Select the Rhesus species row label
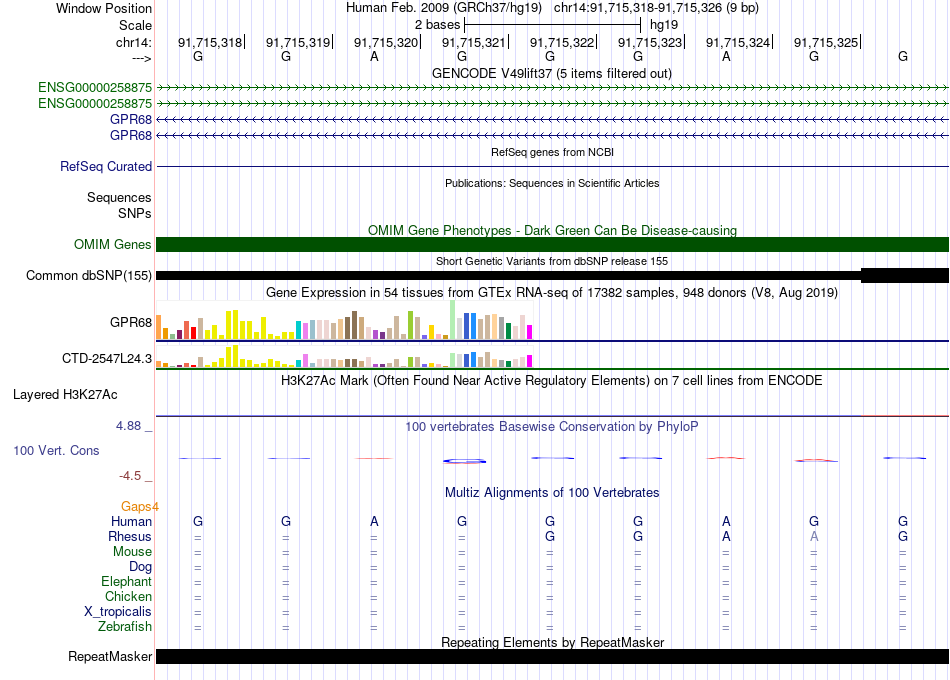This screenshot has height=680, width=950. [130, 536]
